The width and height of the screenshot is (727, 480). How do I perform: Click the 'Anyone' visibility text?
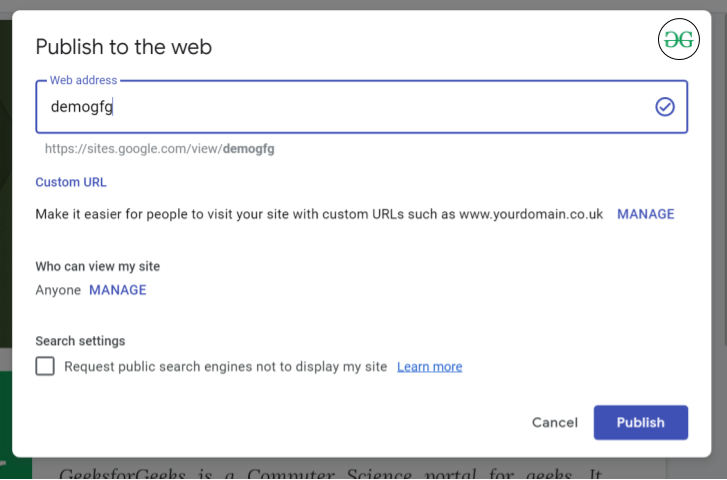tap(58, 290)
